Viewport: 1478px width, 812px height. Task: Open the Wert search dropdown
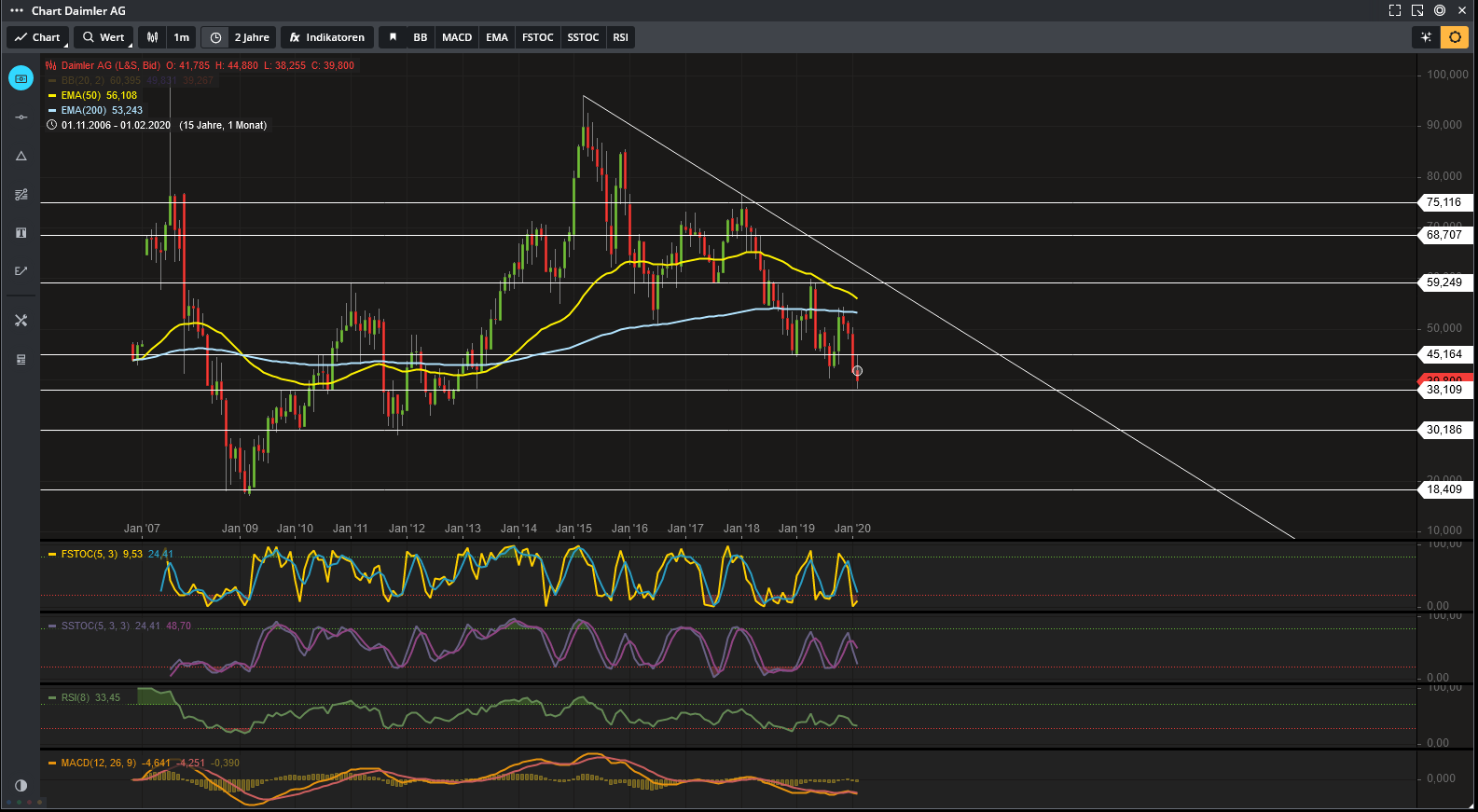point(104,37)
